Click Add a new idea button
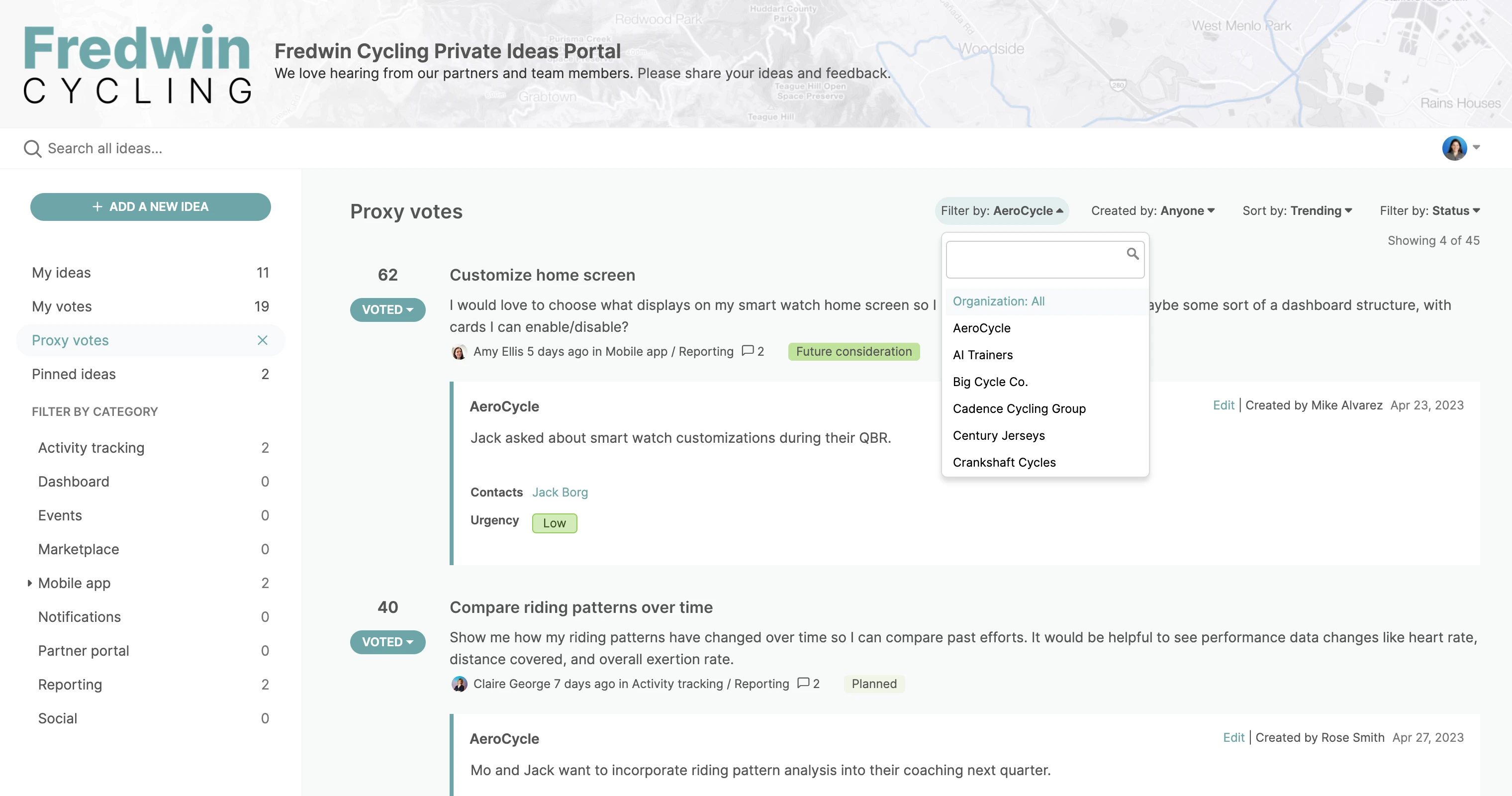The width and height of the screenshot is (1512, 796). (x=150, y=206)
